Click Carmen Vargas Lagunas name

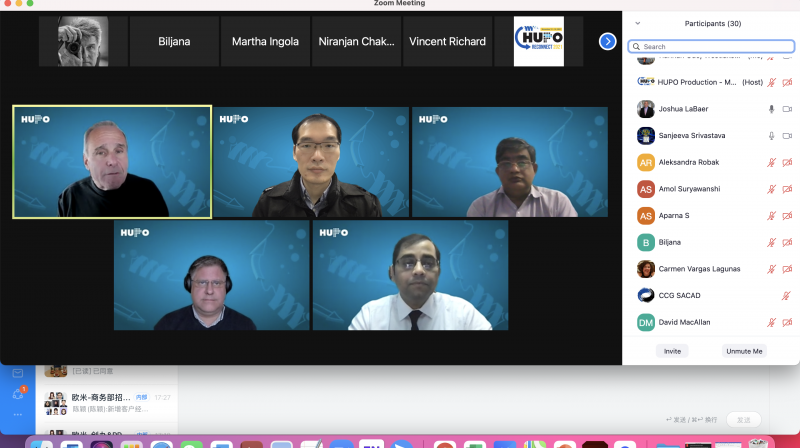click(699, 269)
